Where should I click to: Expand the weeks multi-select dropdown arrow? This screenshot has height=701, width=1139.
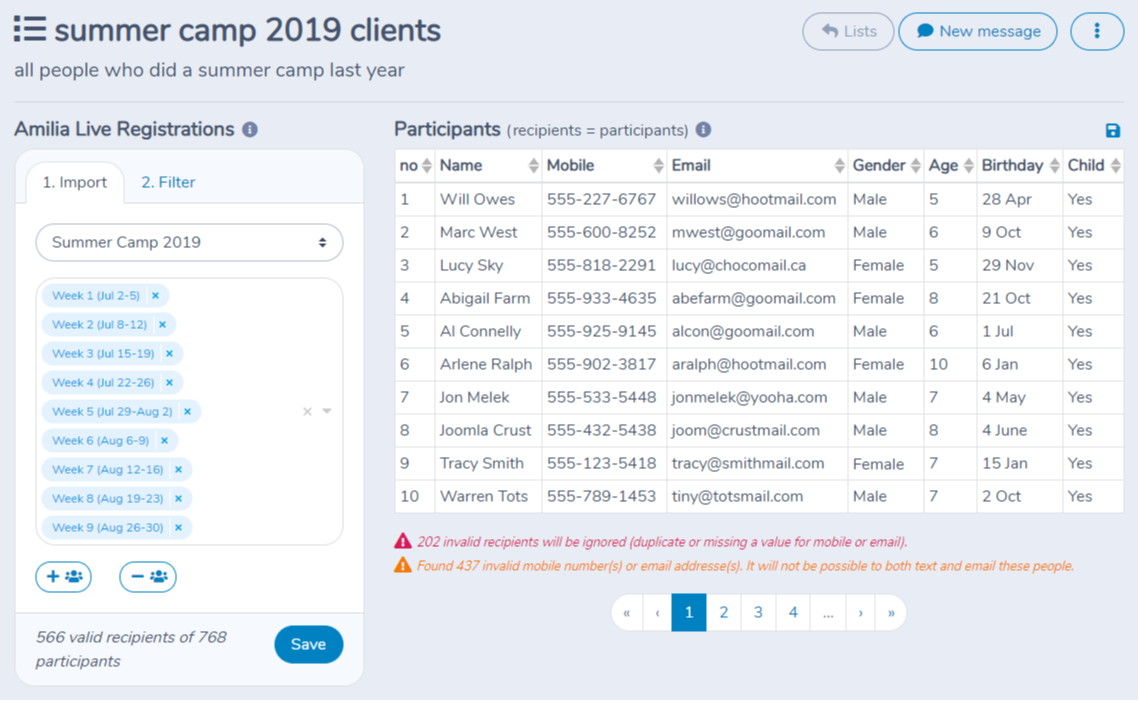(x=328, y=411)
